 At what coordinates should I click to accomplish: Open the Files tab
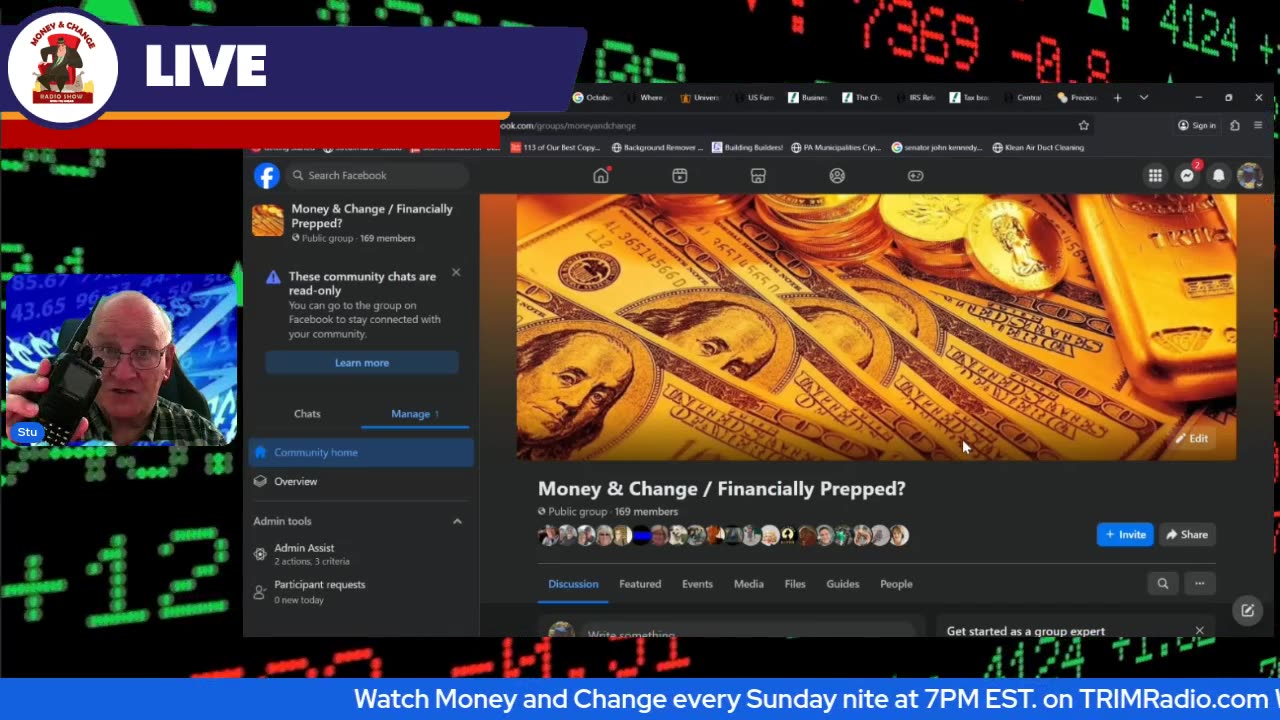795,584
